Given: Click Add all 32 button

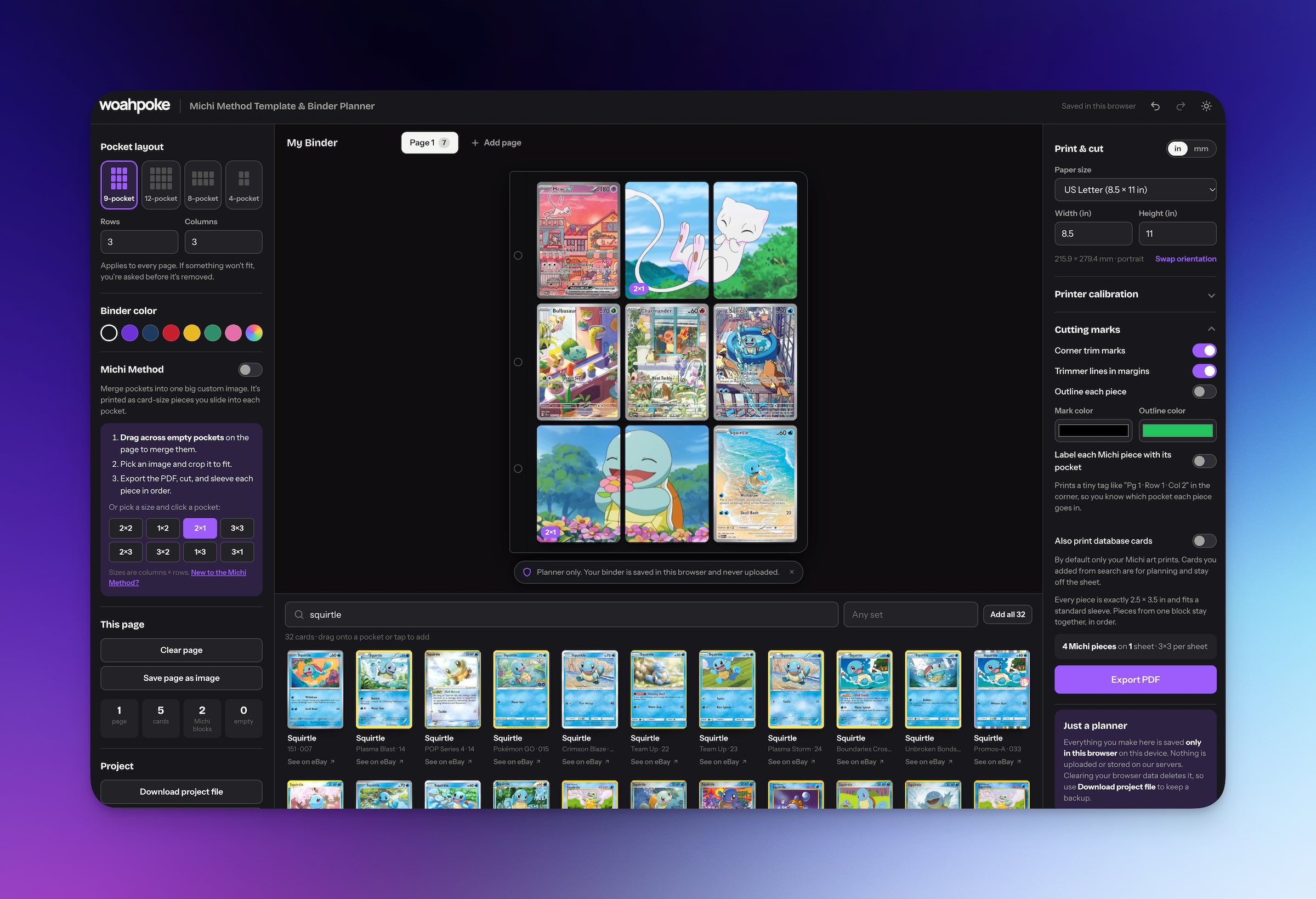Looking at the screenshot, I should 1007,615.
